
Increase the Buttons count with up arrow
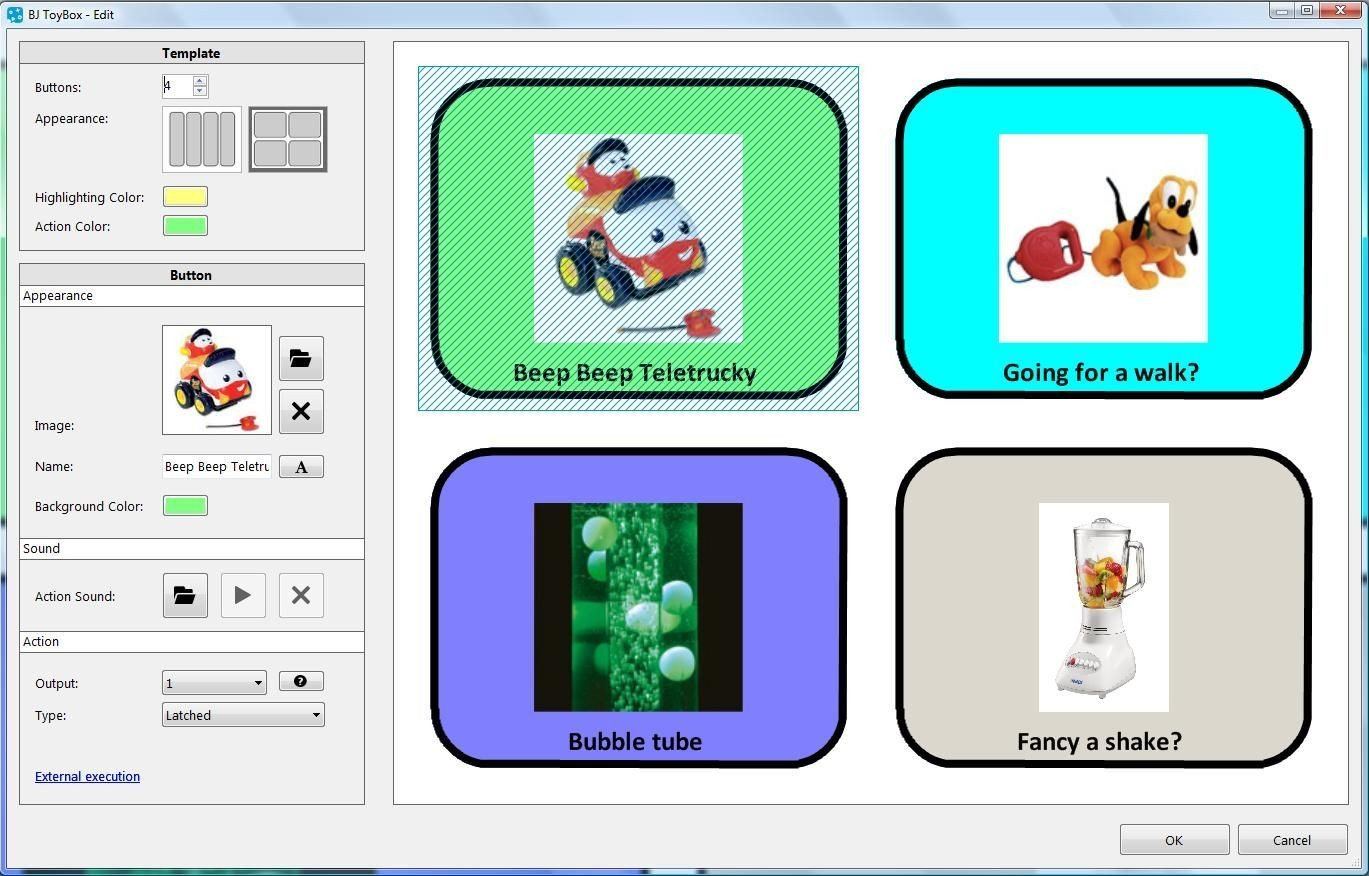[x=200, y=81]
